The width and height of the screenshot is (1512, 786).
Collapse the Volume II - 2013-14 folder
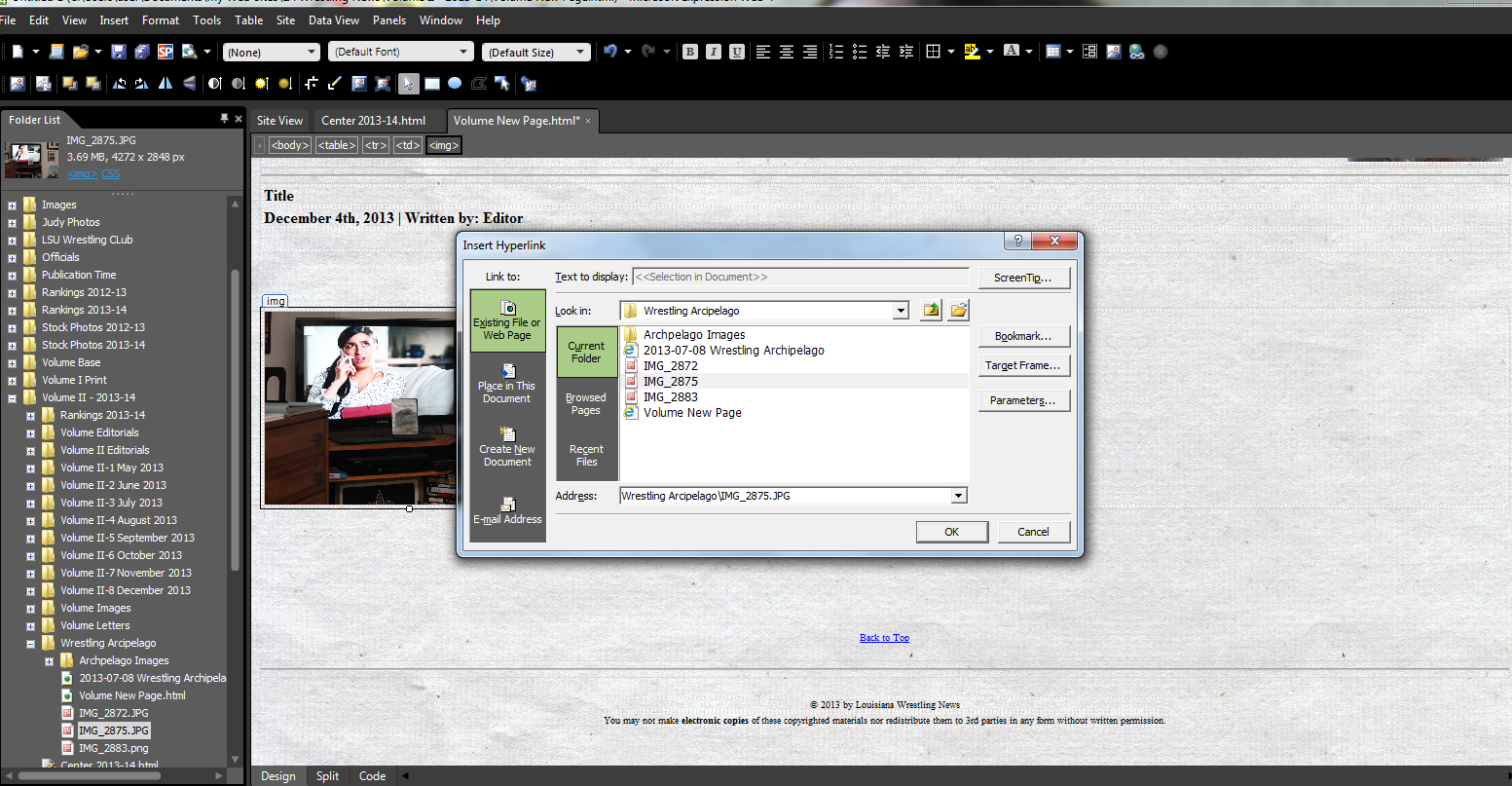[13, 397]
